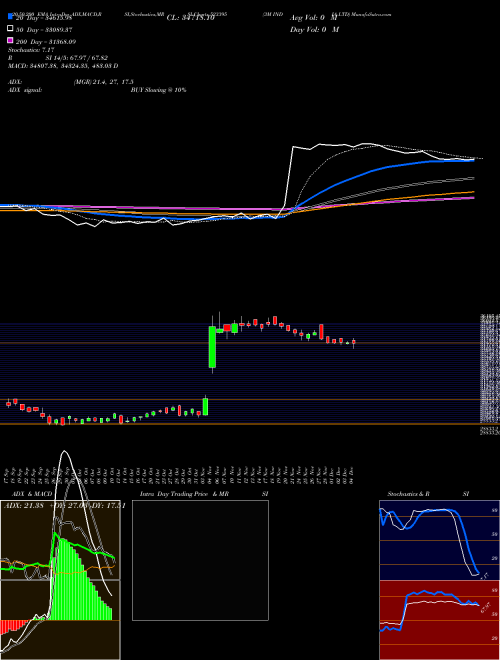The width and height of the screenshot is (500, 660).
Task: Click the ADX 21.38 +DY -DY readout
Action: [x=64, y=506]
